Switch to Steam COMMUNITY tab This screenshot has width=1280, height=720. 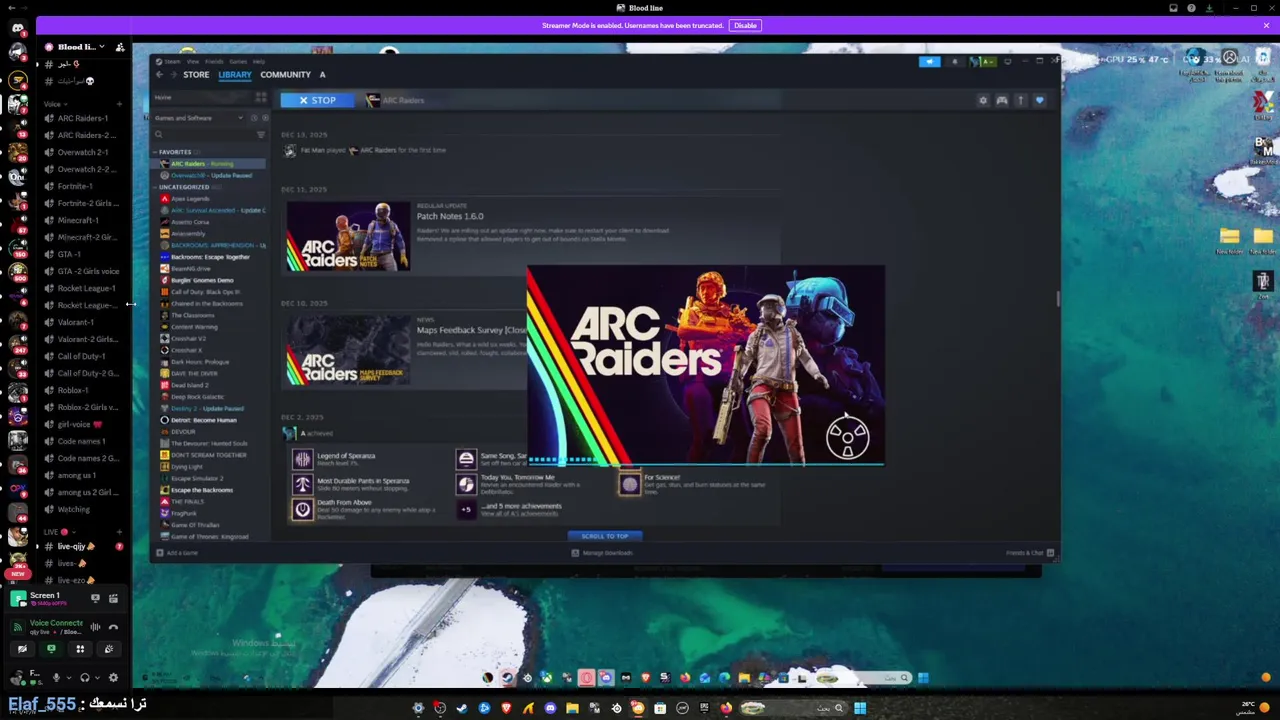[285, 74]
